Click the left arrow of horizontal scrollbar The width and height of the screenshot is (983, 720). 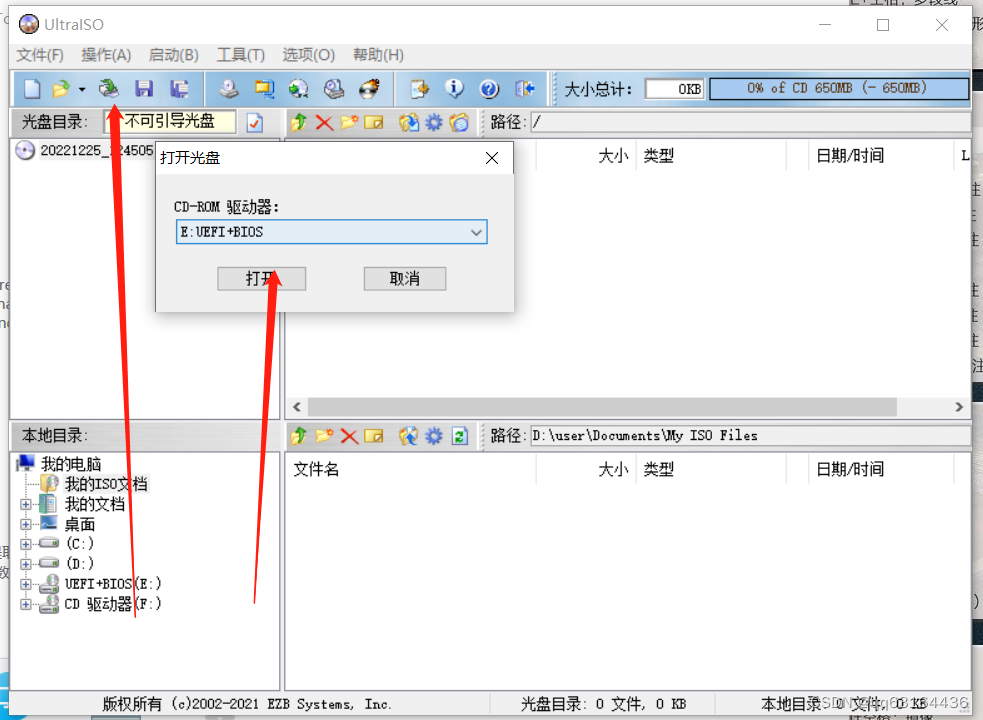pos(297,406)
